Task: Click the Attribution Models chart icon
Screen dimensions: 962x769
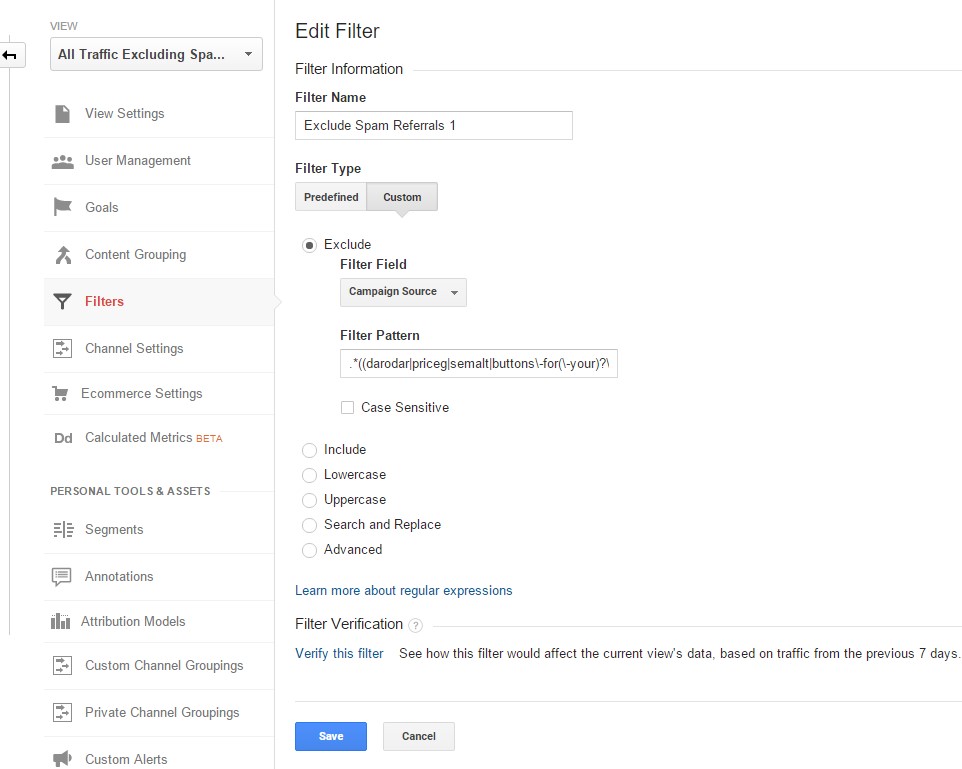Action: [x=60, y=621]
